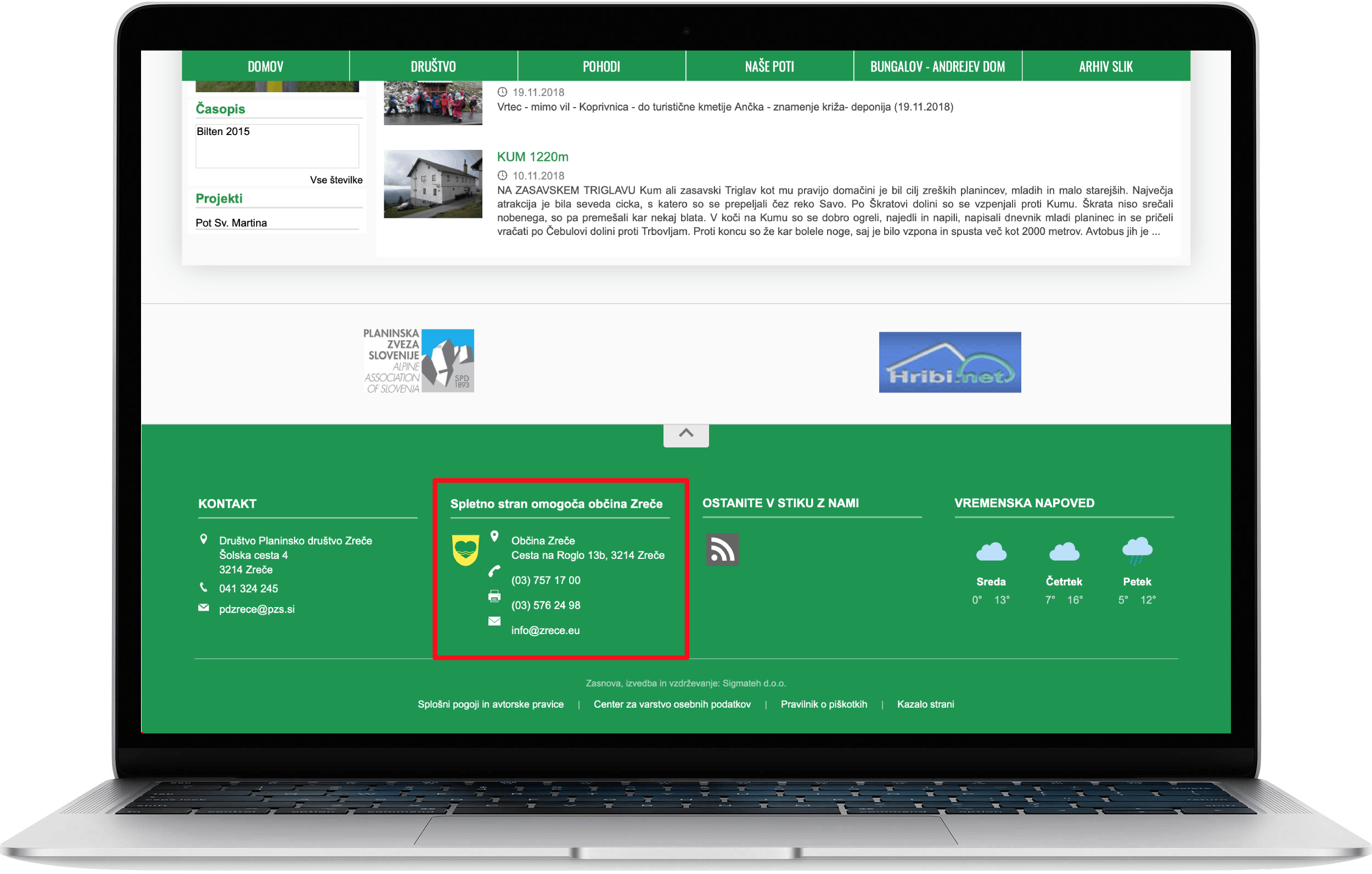Image resolution: width=1372 pixels, height=874 pixels.
Task: Click the KUM mountain hut thumbnail
Action: [x=432, y=183]
